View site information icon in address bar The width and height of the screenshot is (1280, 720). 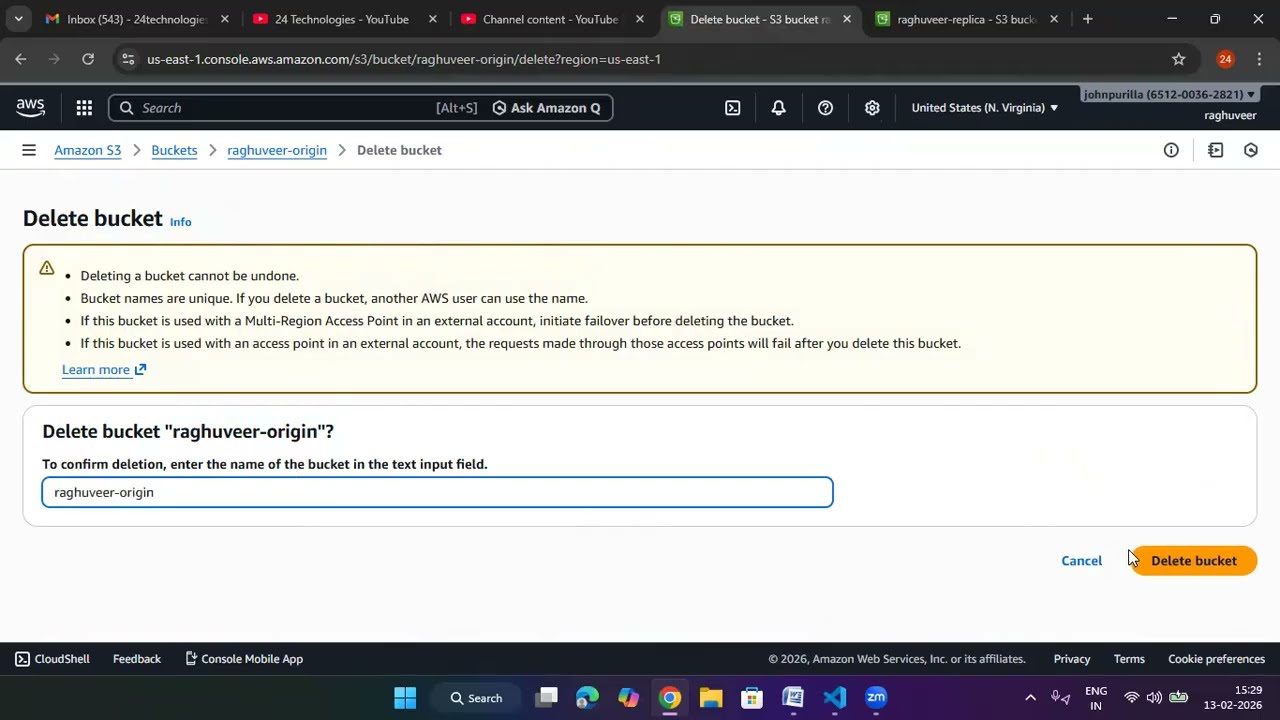(x=127, y=59)
